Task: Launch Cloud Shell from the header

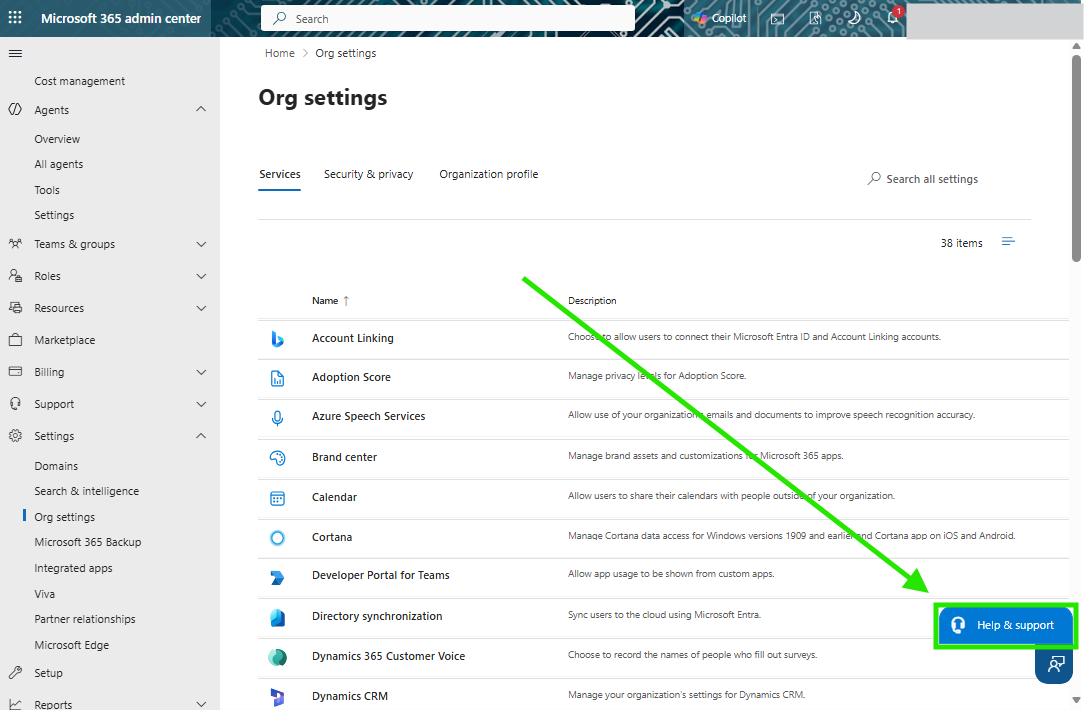Action: [778, 19]
